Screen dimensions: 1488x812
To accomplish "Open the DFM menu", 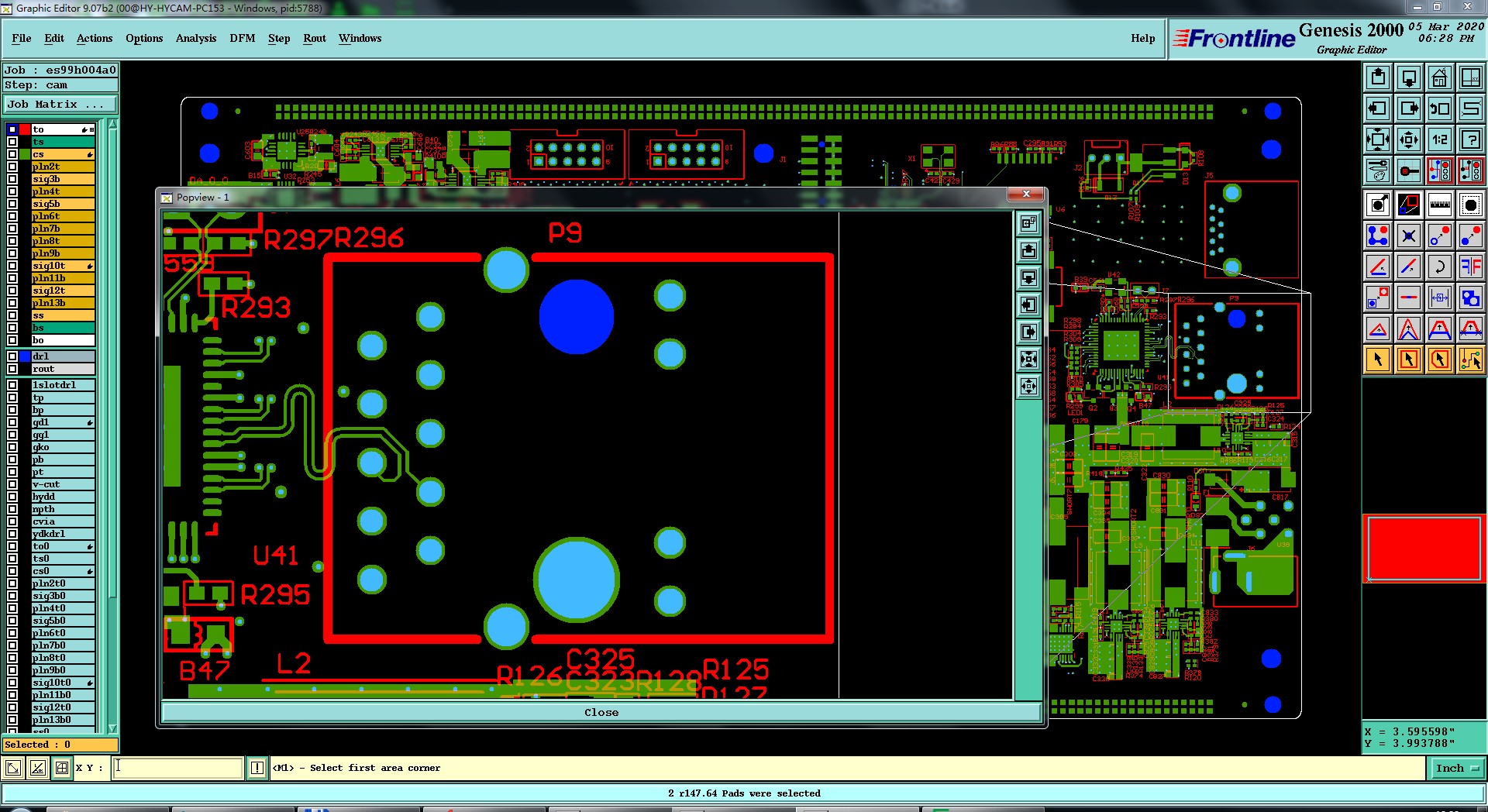I will (x=243, y=38).
